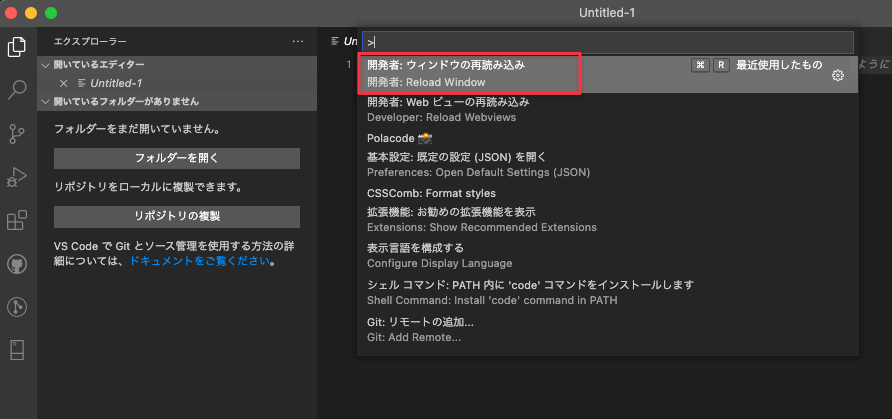Click into the command palette input field

[x=608, y=42]
